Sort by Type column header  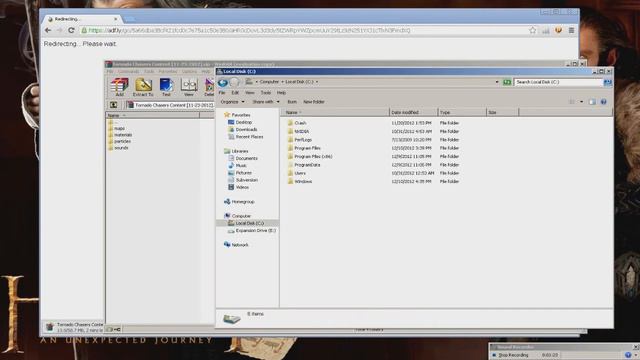[x=462, y=112]
